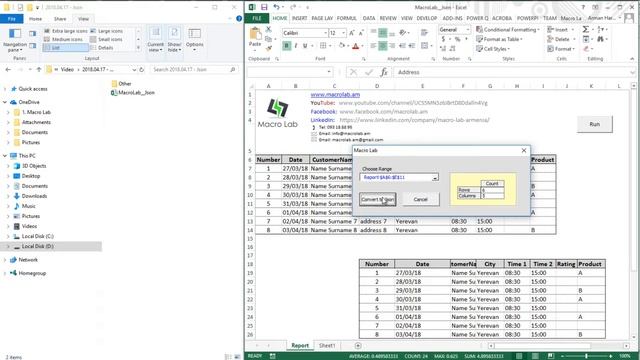
Task: Switch to Sheet1 worksheet tab
Action: coord(327,346)
